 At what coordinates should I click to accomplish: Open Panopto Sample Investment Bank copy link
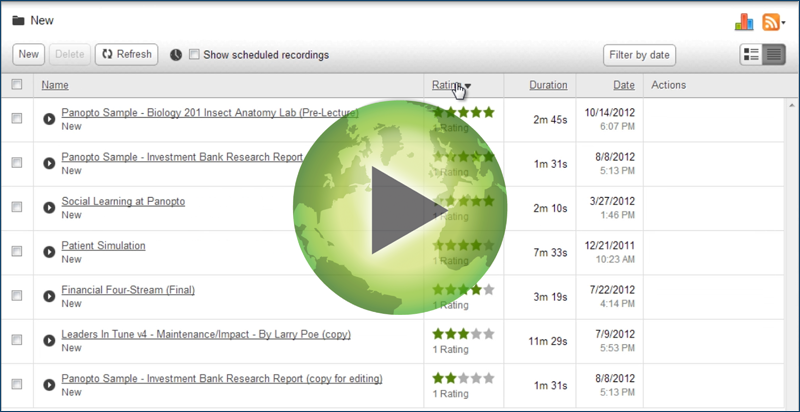221,379
